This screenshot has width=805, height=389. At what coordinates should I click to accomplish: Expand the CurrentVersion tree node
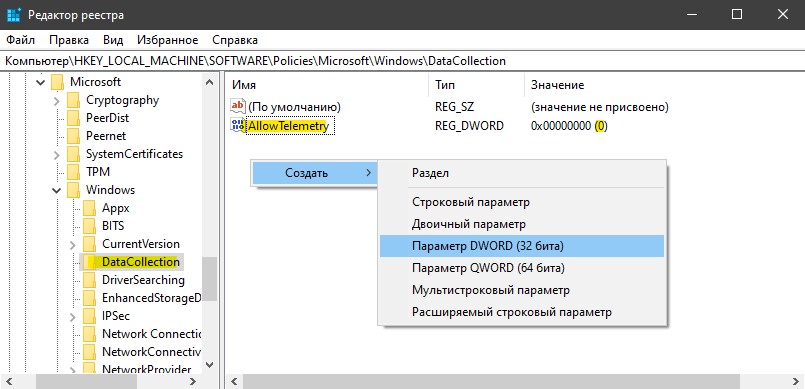tap(73, 244)
